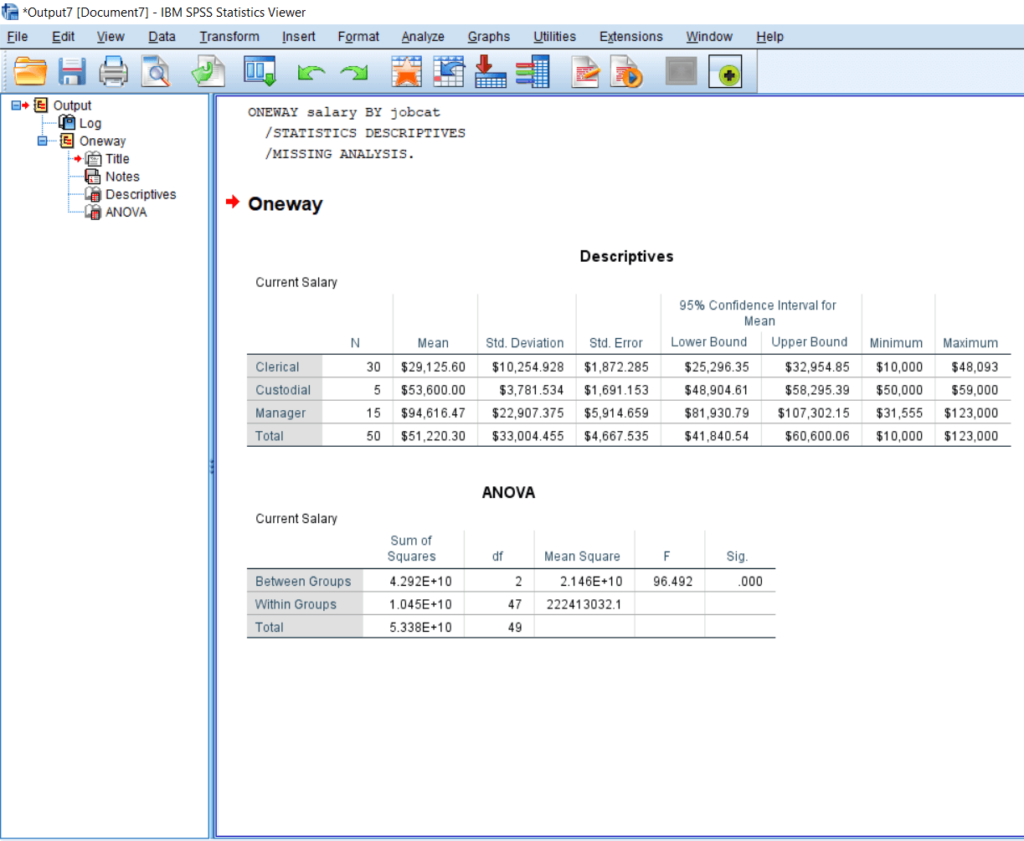
Task: Open Print Preview from the toolbar
Action: click(x=155, y=72)
